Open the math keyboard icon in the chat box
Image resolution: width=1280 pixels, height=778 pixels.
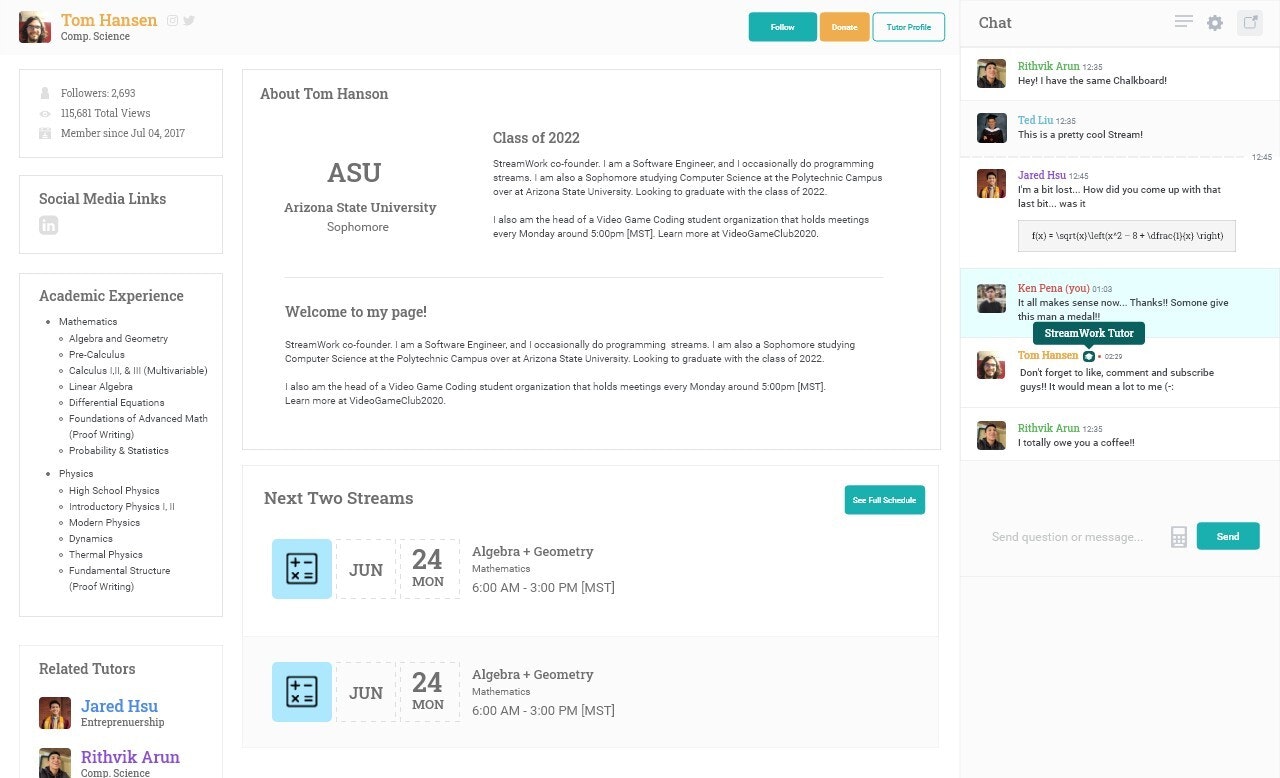click(x=1178, y=536)
